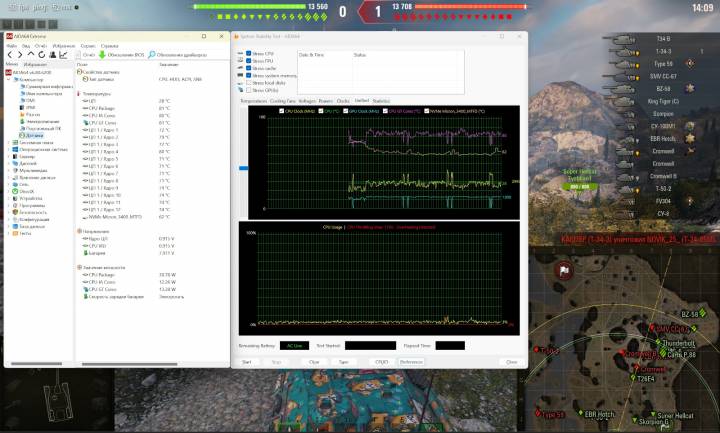Expand Хранение данных branch
720x433 pixels.
(8, 177)
